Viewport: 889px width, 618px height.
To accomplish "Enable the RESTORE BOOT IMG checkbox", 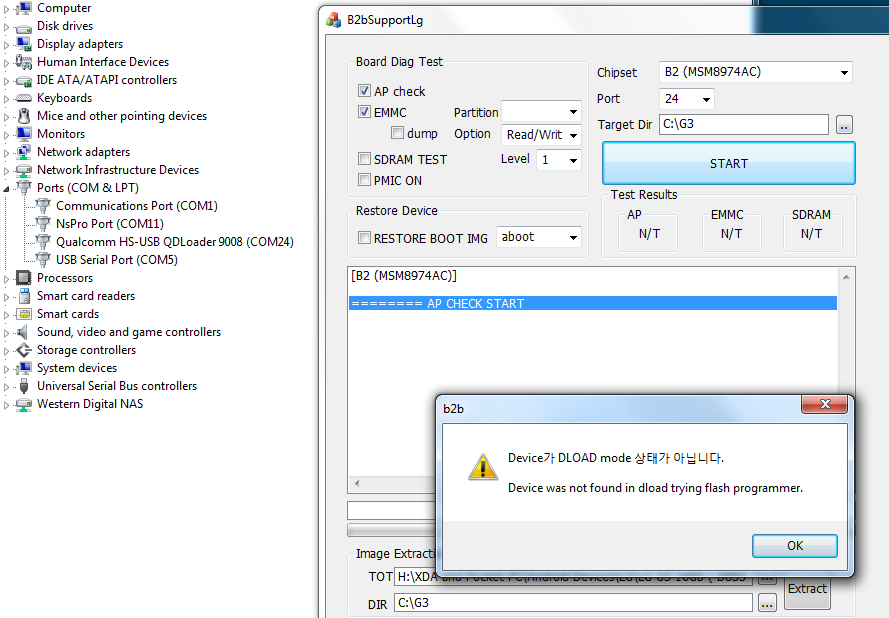I will coord(365,238).
